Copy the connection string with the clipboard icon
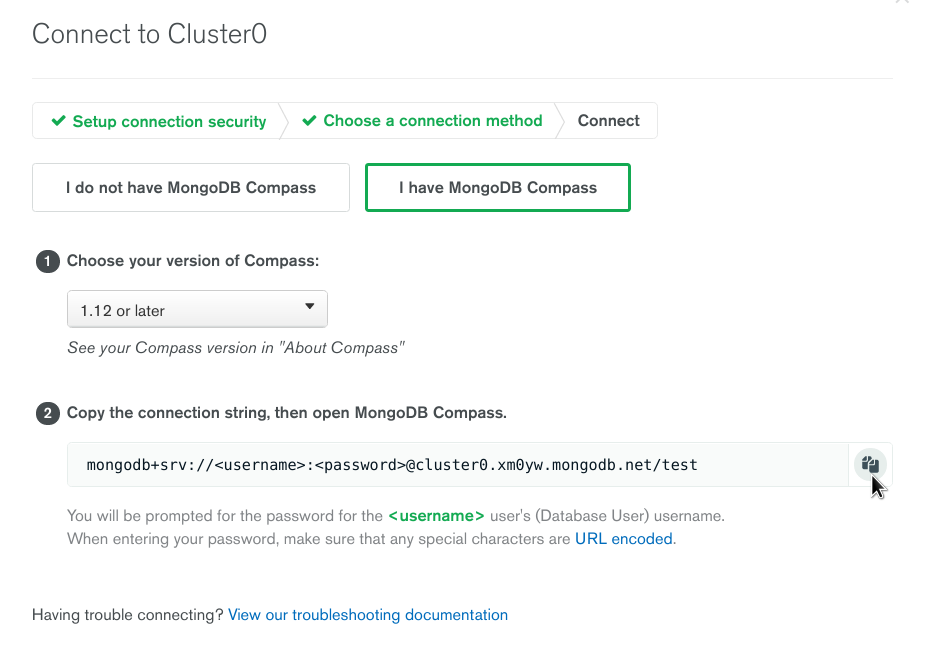The width and height of the screenshot is (925, 669). pyautogui.click(x=870, y=464)
